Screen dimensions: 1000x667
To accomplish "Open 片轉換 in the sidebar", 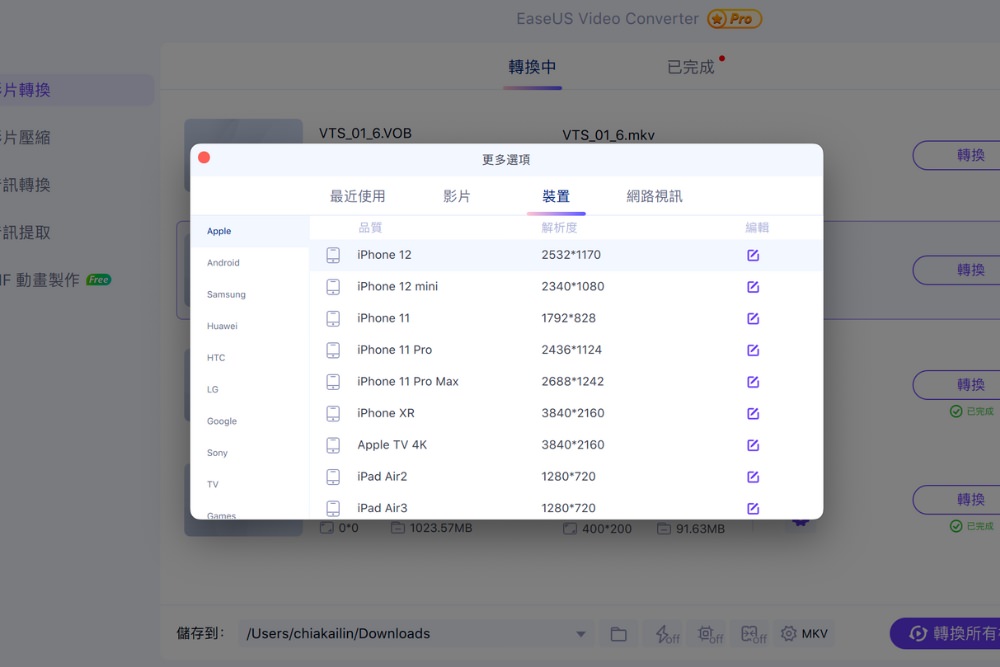I will coord(75,90).
